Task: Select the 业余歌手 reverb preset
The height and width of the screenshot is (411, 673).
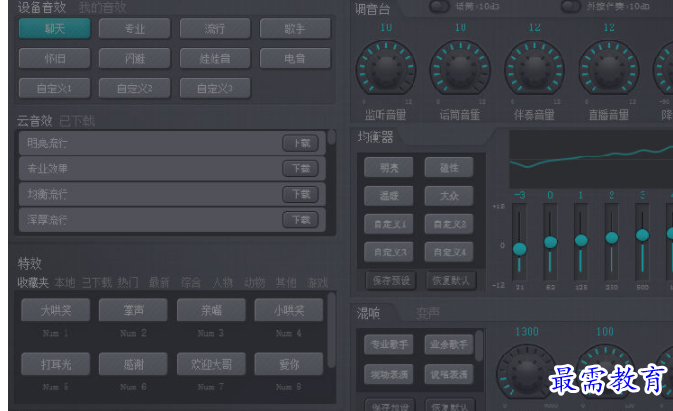Action: (449, 345)
